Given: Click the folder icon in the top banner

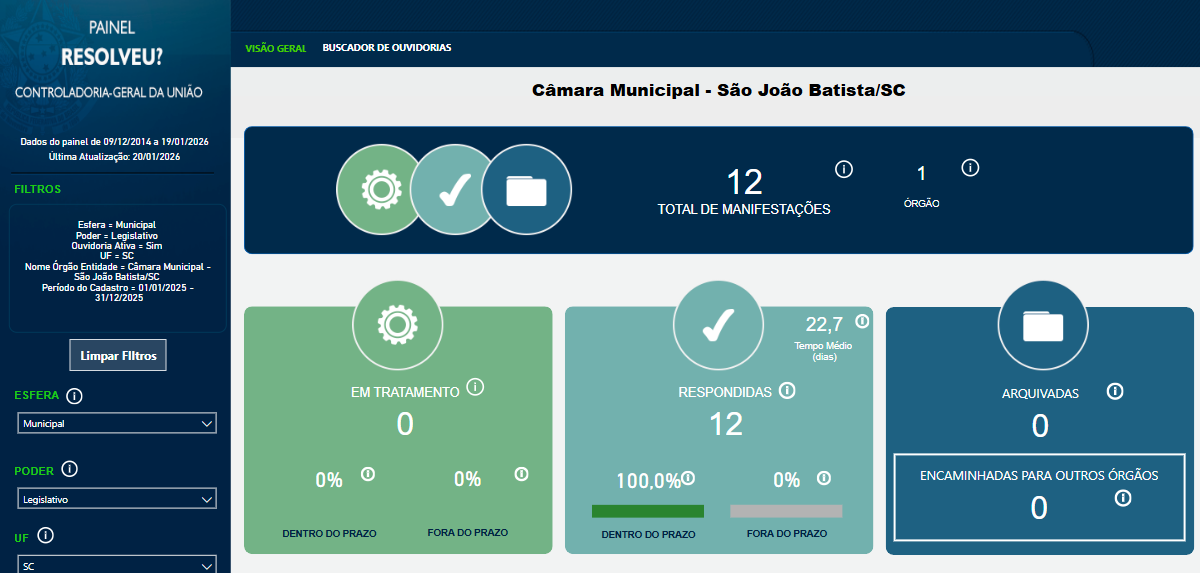Looking at the screenshot, I should (x=527, y=189).
